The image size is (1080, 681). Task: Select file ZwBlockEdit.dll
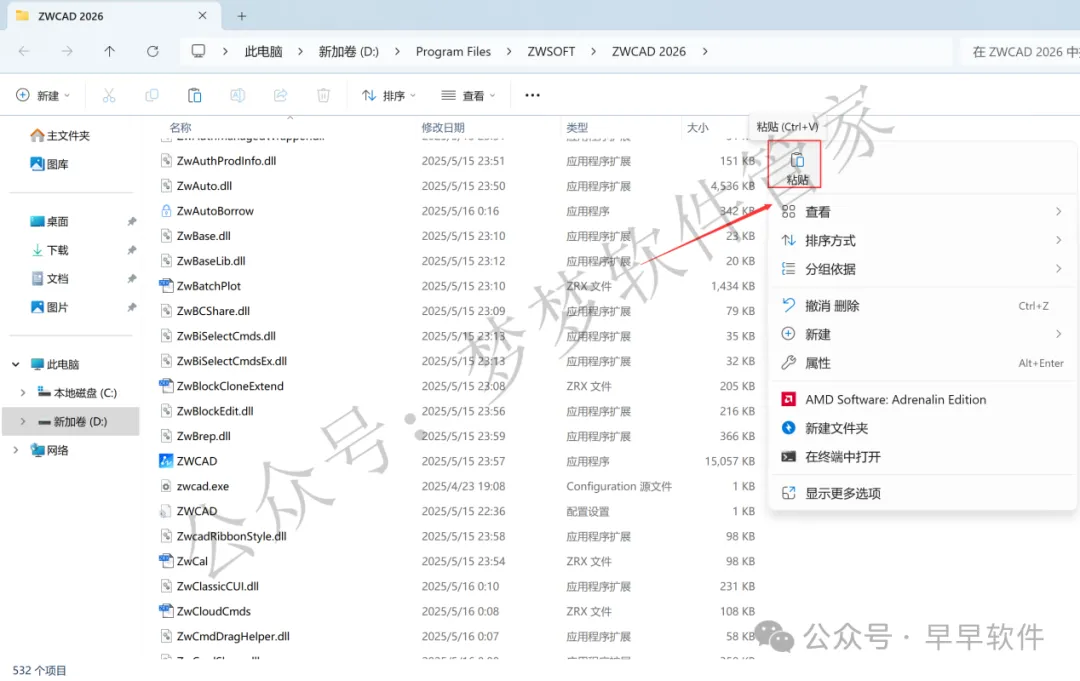tap(215, 411)
